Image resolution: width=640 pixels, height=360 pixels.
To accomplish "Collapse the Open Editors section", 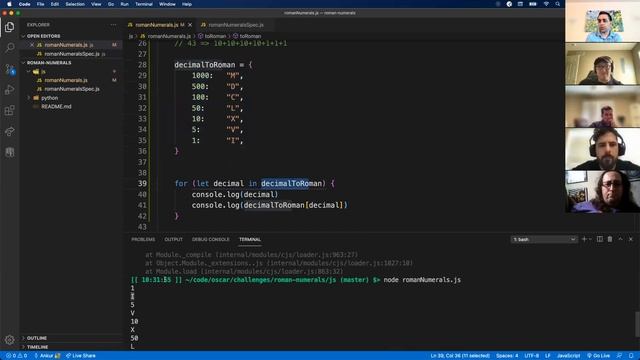I will pos(23,36).
